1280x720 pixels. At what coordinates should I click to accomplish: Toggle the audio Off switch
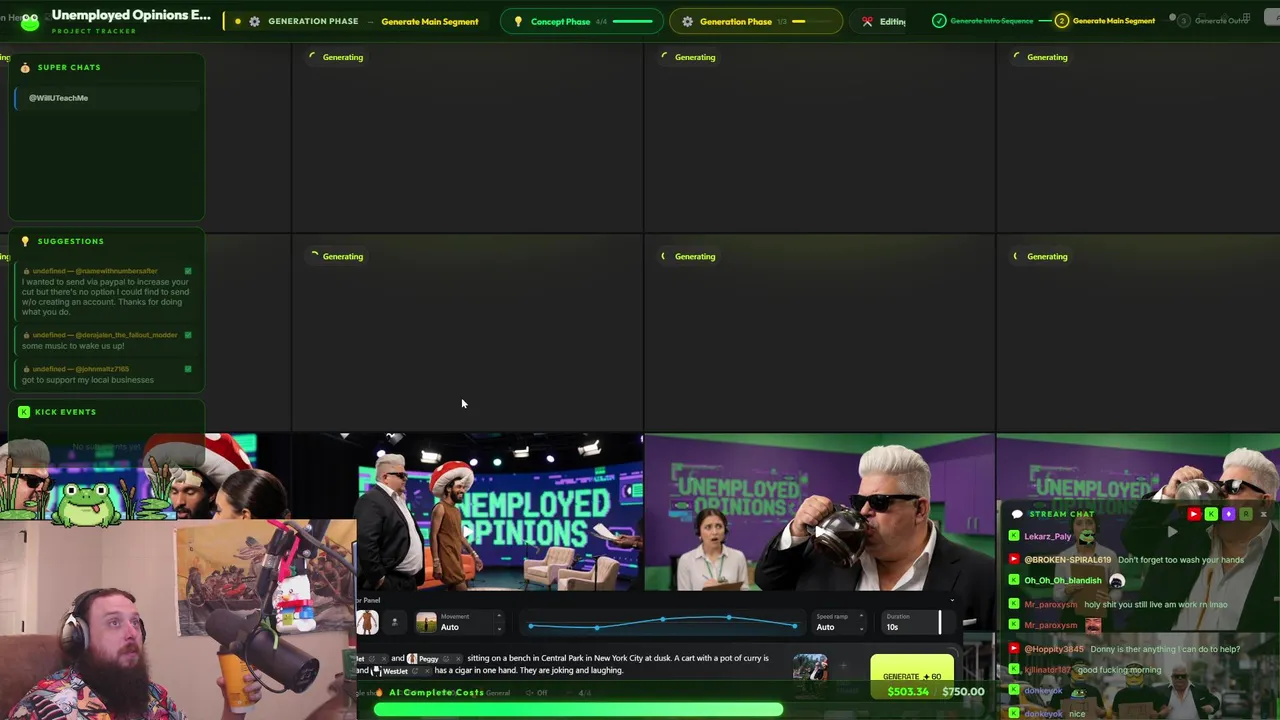538,693
